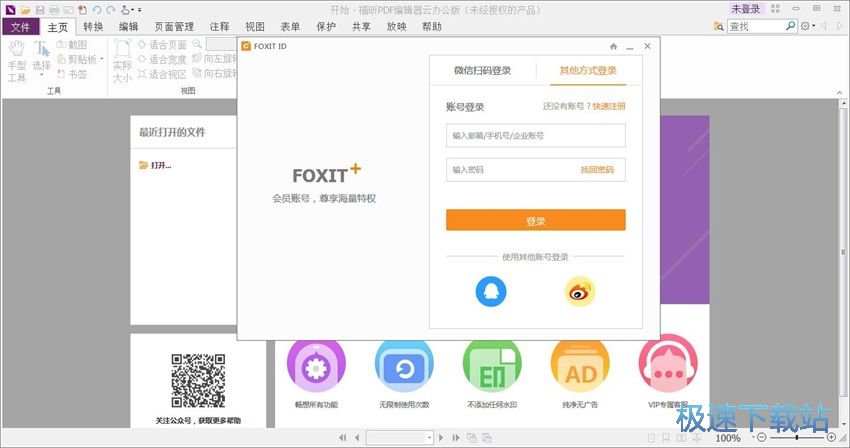Go to next page in status bar
This screenshot has height=448, width=850.
(441, 438)
